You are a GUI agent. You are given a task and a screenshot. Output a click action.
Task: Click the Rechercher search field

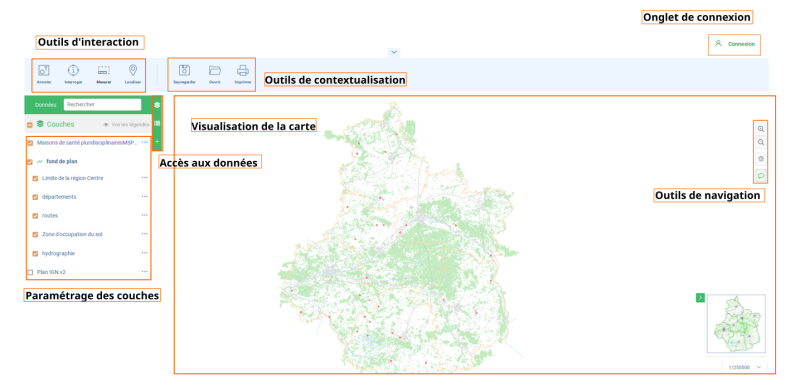click(103, 105)
